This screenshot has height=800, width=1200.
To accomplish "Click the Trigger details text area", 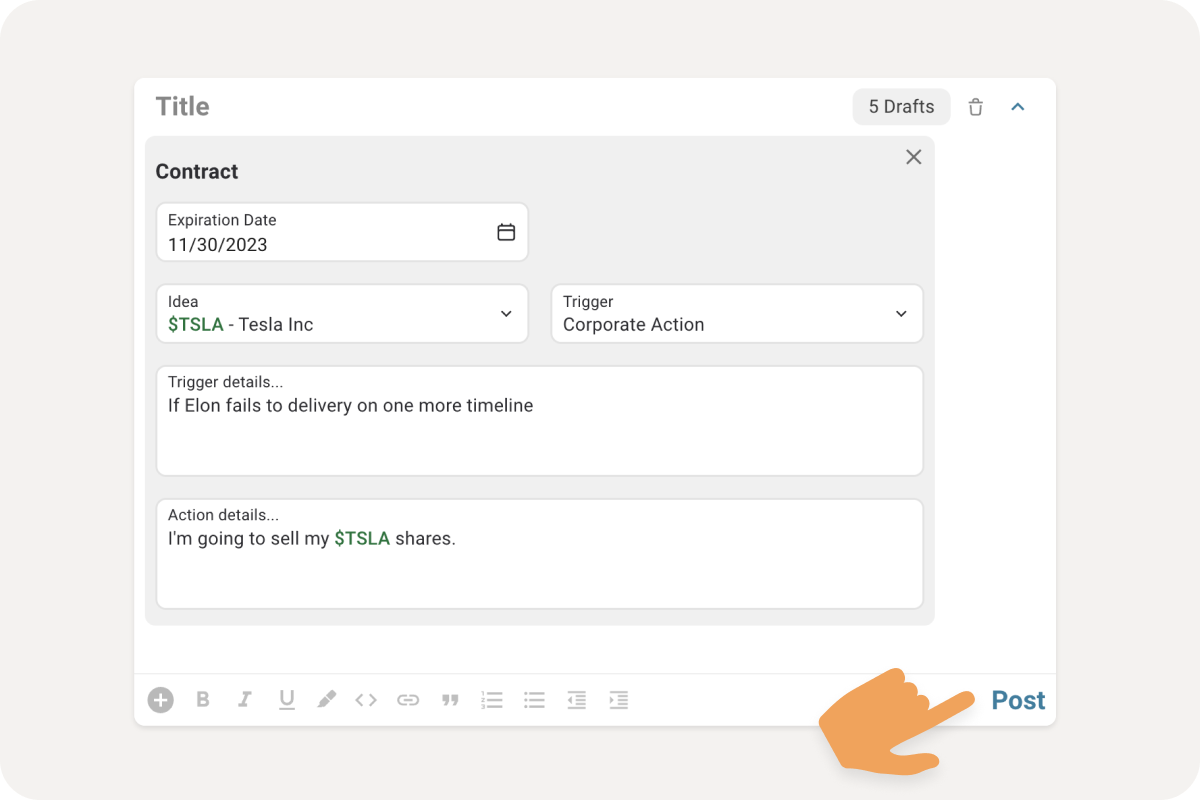I will pyautogui.click(x=540, y=421).
